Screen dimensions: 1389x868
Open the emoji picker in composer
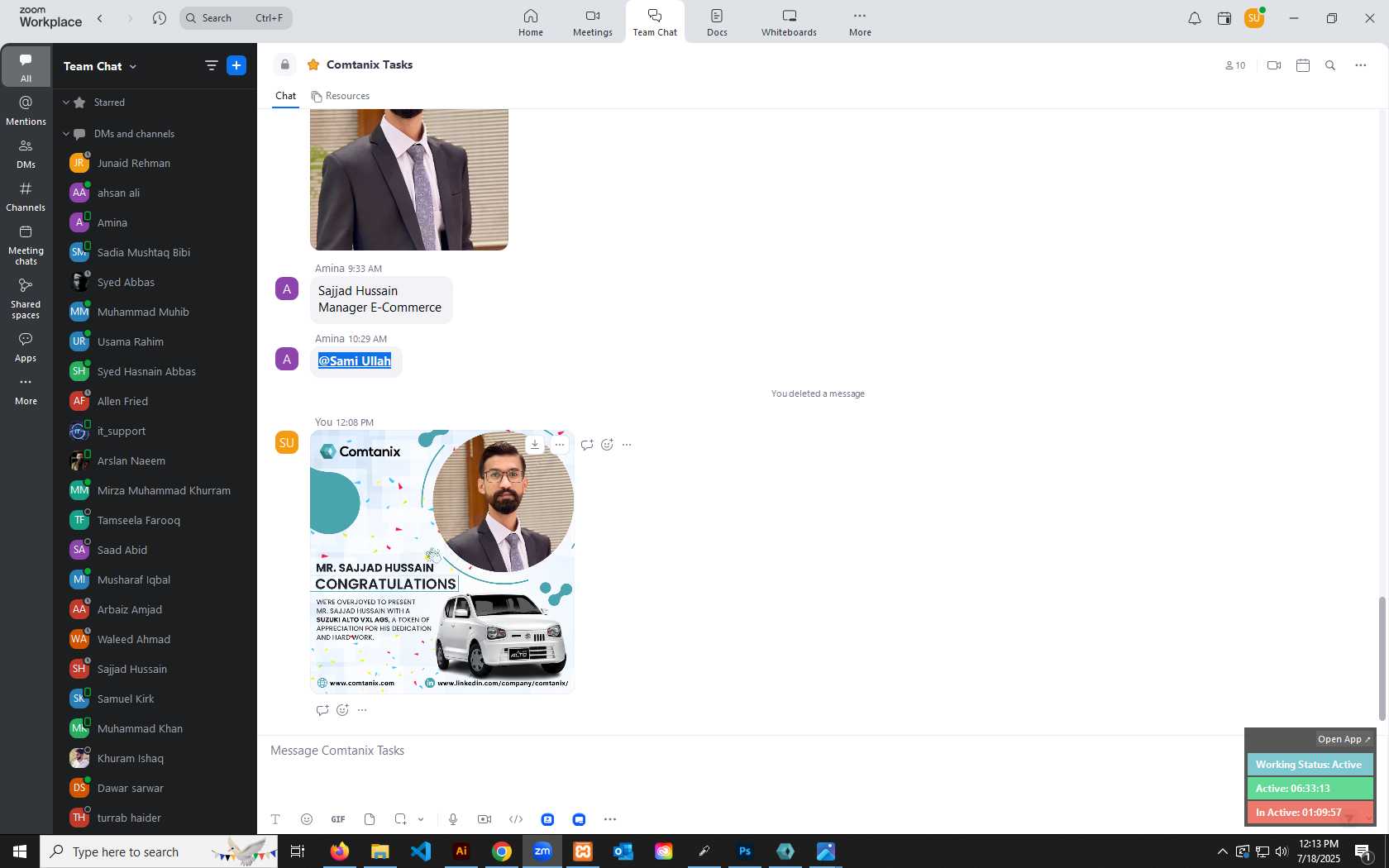click(x=307, y=819)
